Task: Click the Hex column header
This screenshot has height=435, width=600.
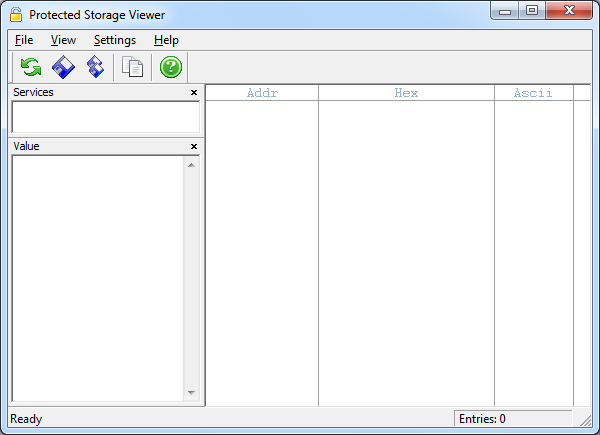Action: 406,93
